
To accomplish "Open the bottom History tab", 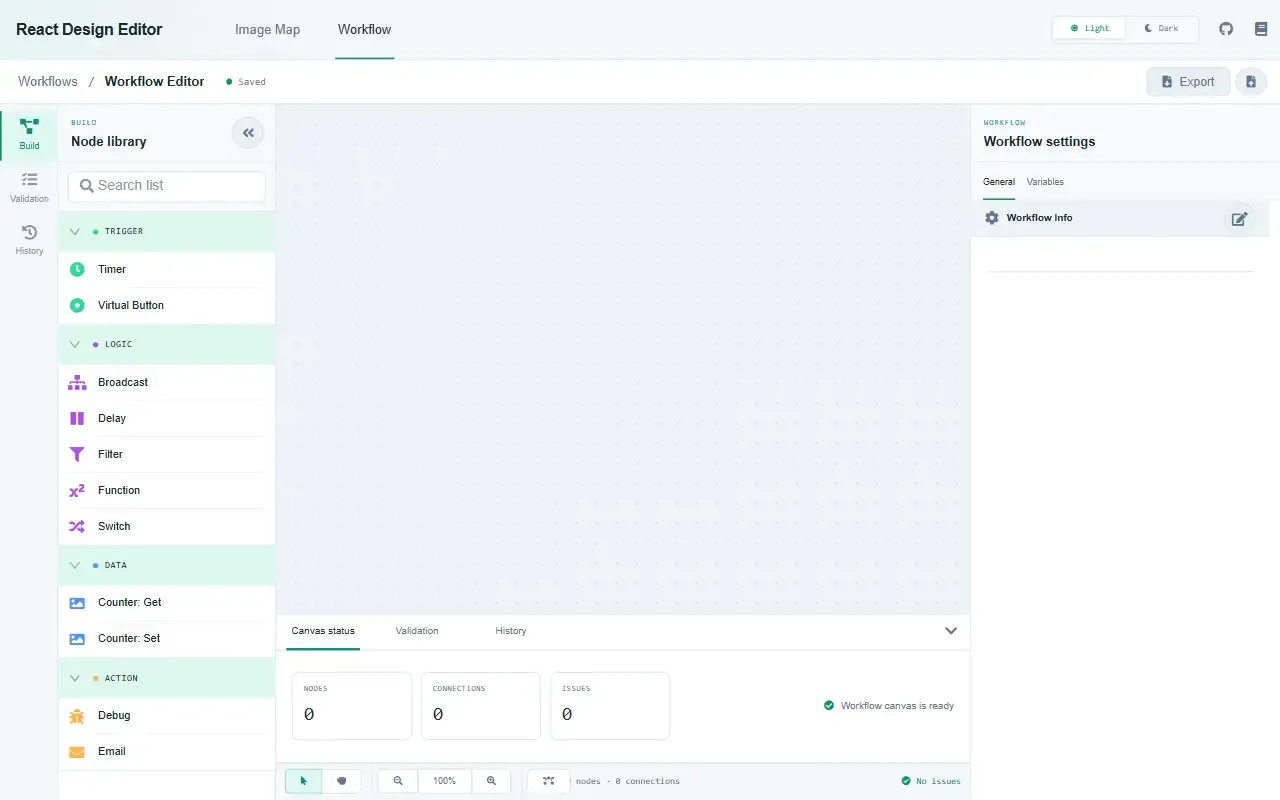I will point(511,631).
